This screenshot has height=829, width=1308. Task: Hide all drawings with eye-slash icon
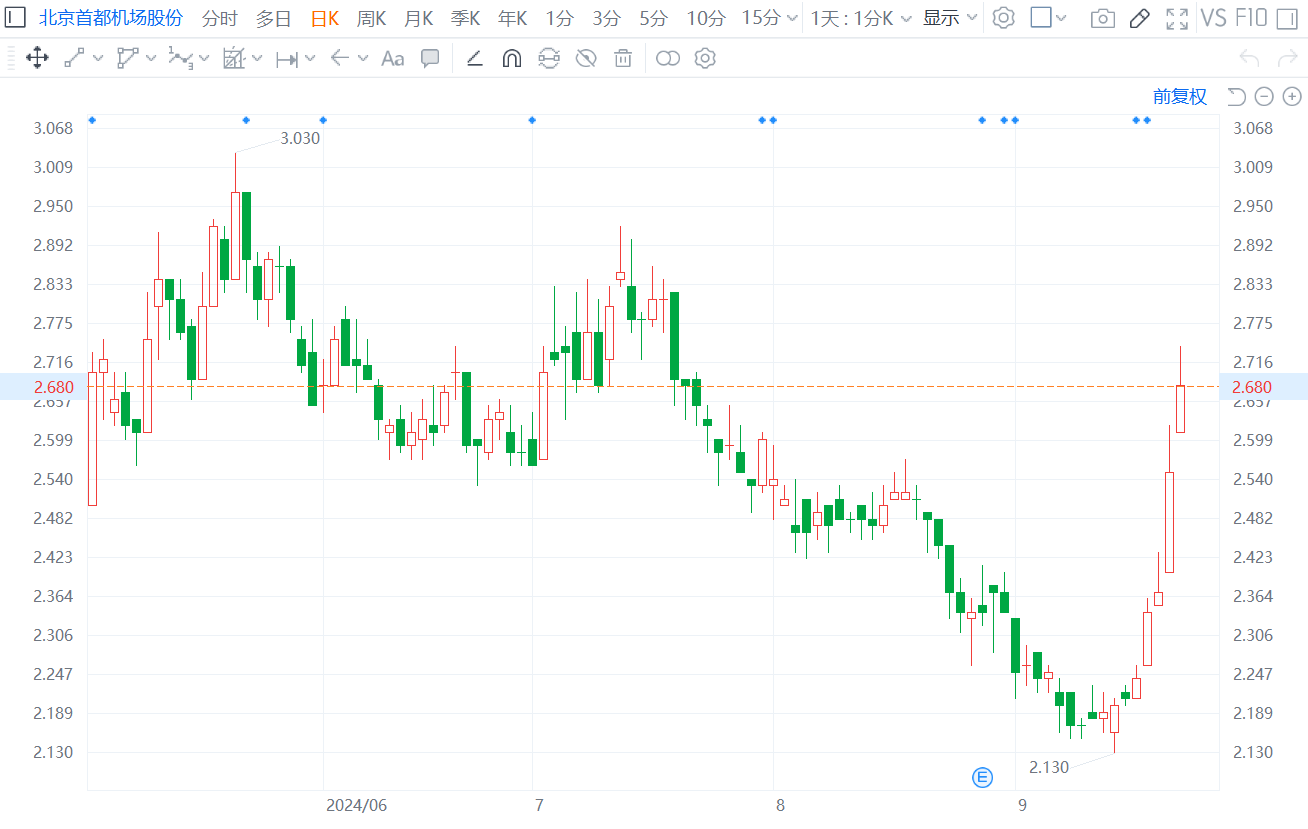tap(586, 58)
